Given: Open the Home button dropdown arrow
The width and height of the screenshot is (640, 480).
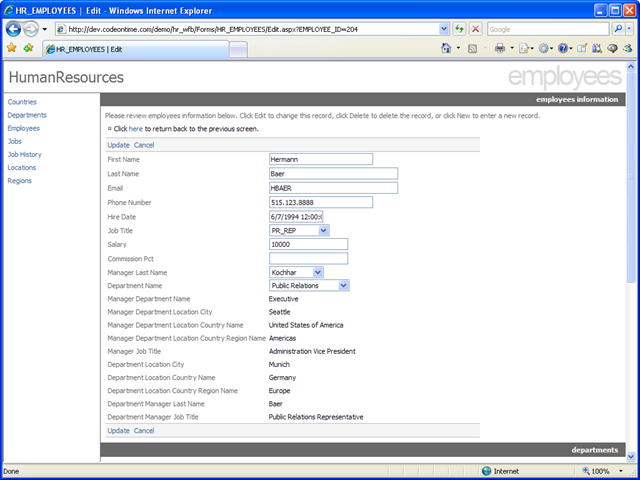Looking at the screenshot, I should click(x=458, y=48).
